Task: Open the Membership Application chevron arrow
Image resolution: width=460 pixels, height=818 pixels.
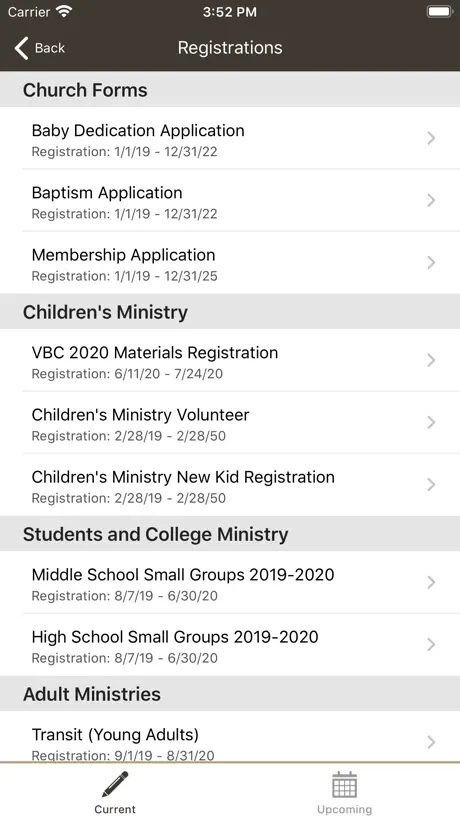Action: (x=431, y=262)
